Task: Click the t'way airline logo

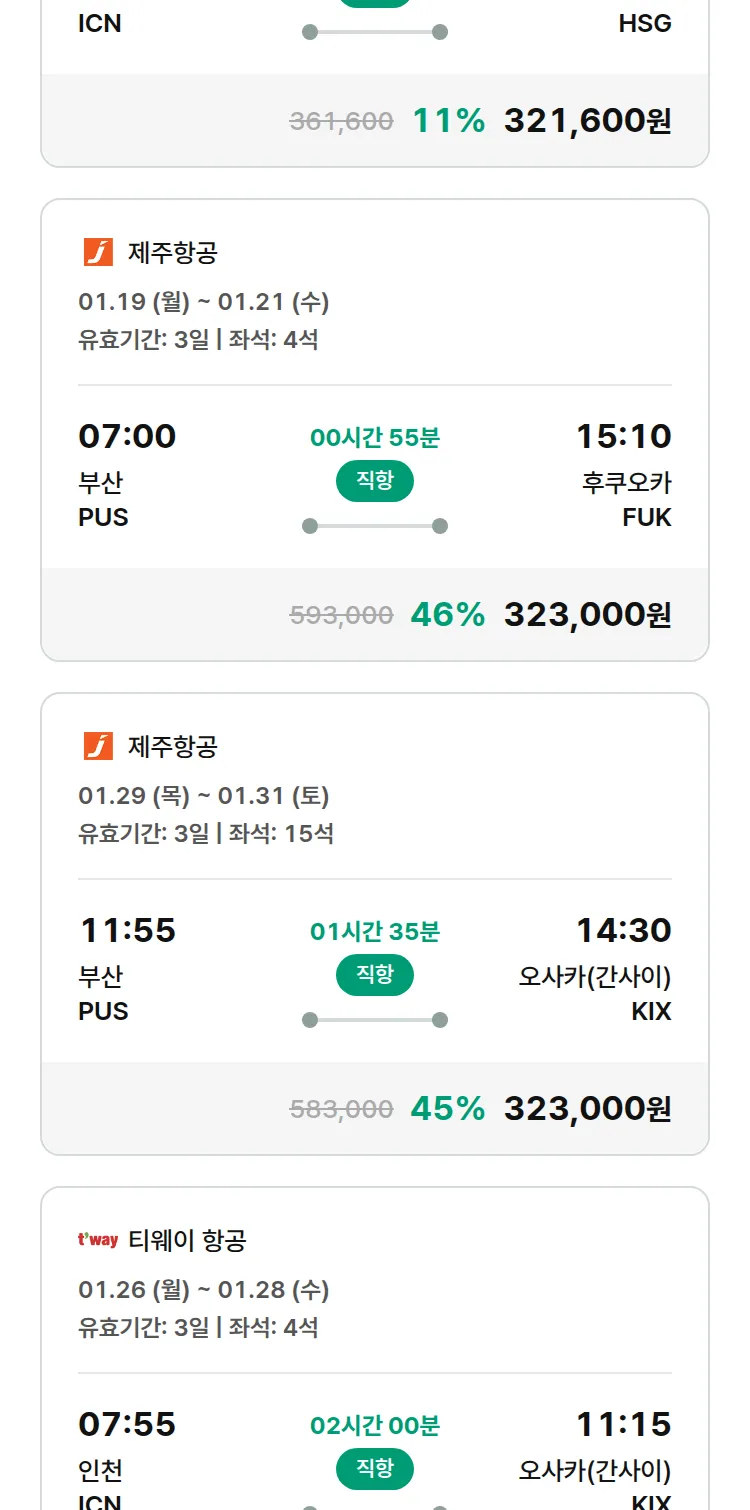Action: [x=98, y=1240]
